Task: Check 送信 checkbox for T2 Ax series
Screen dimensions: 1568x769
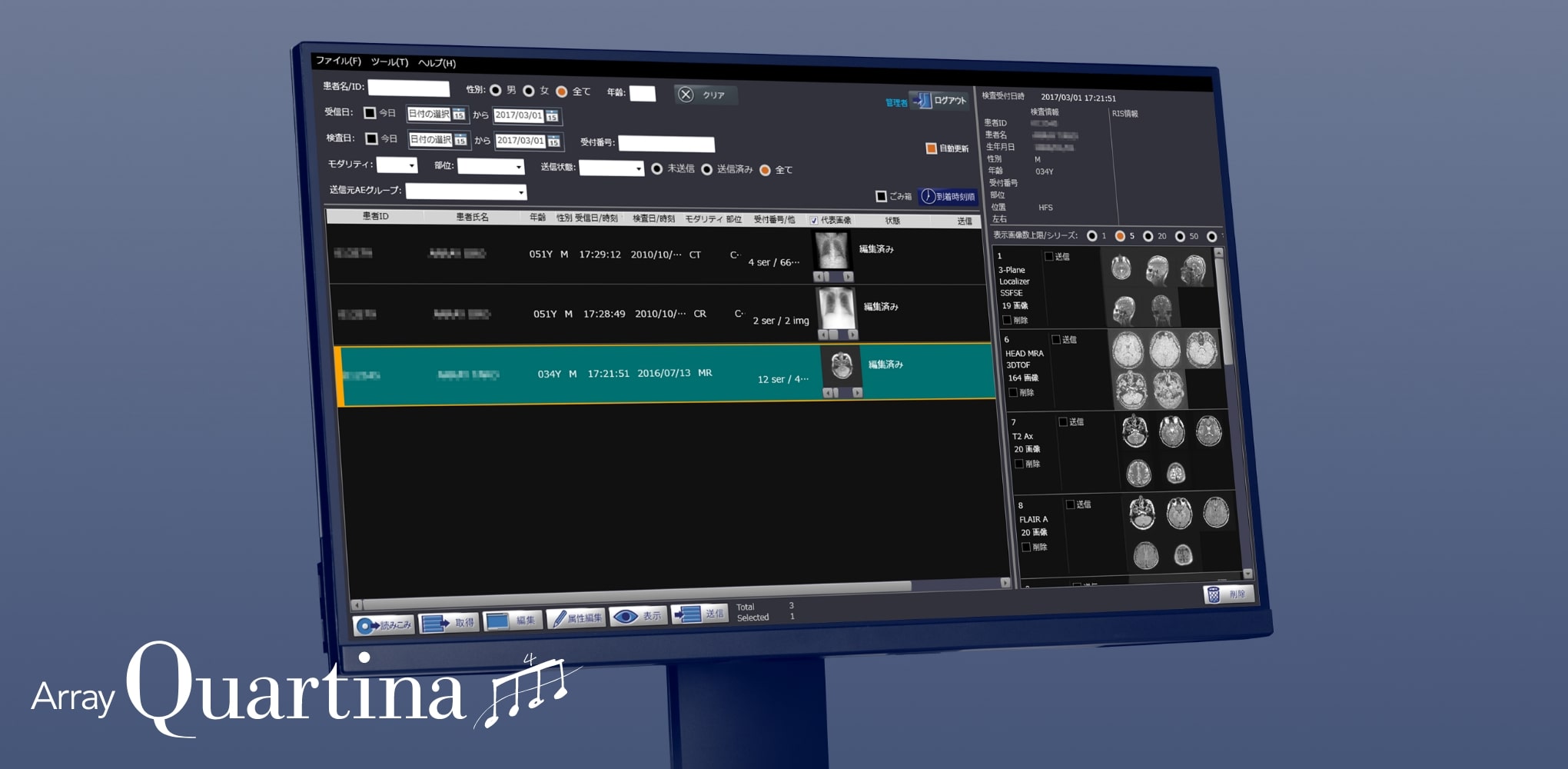Action: pyautogui.click(x=1063, y=421)
